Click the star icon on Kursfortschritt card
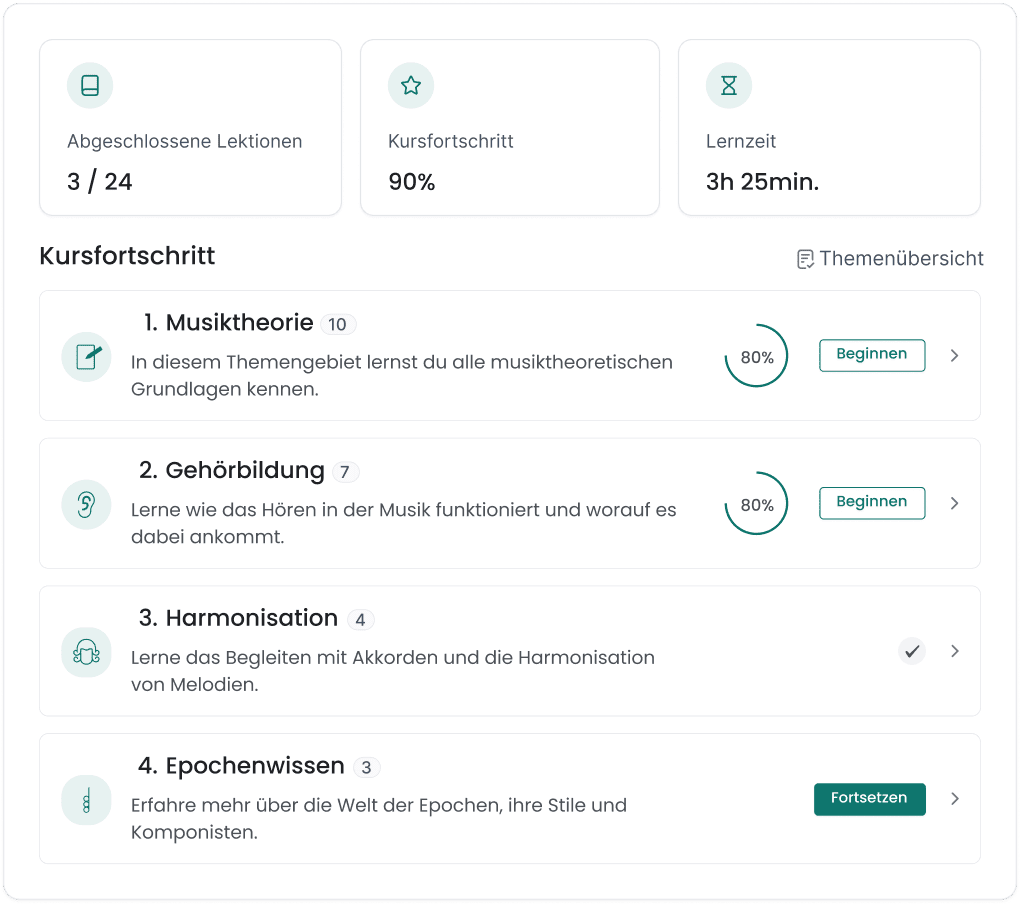This screenshot has width=1020, height=904. point(410,85)
